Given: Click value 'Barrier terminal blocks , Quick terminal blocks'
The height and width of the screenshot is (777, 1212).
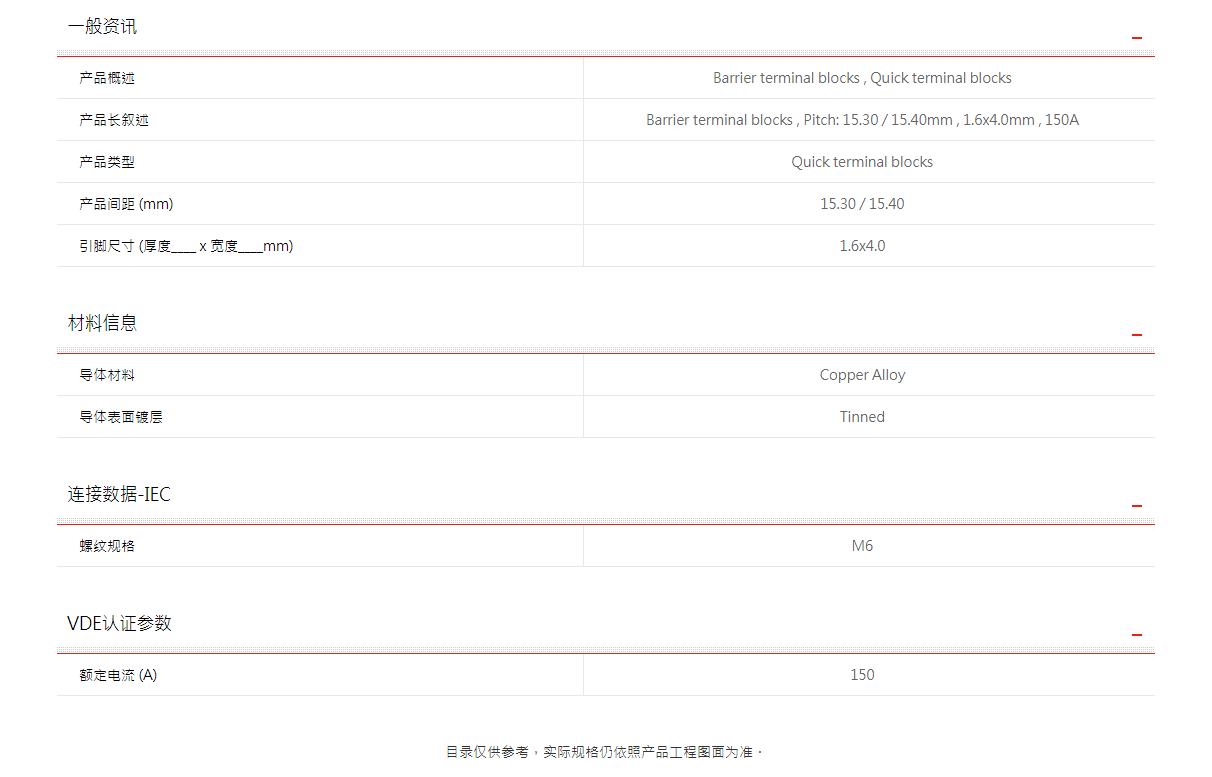Looking at the screenshot, I should click(862, 78).
